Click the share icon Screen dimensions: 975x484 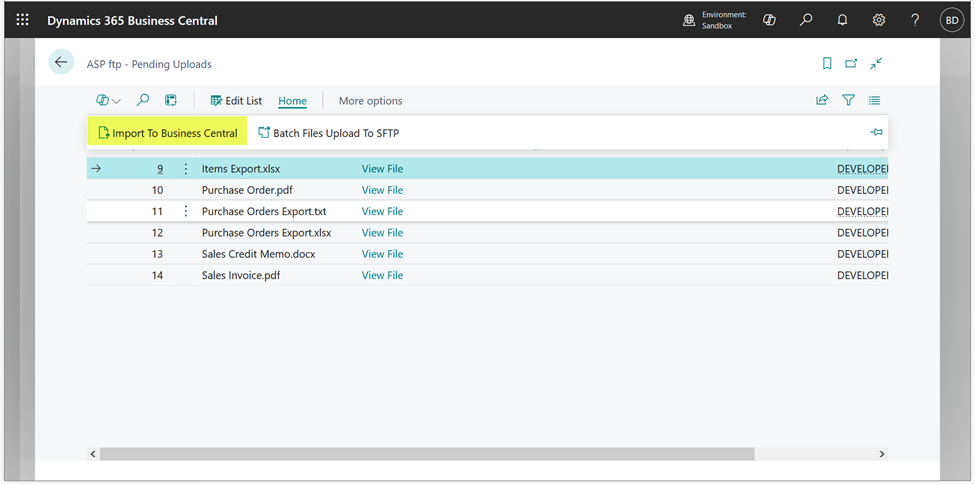coord(822,100)
